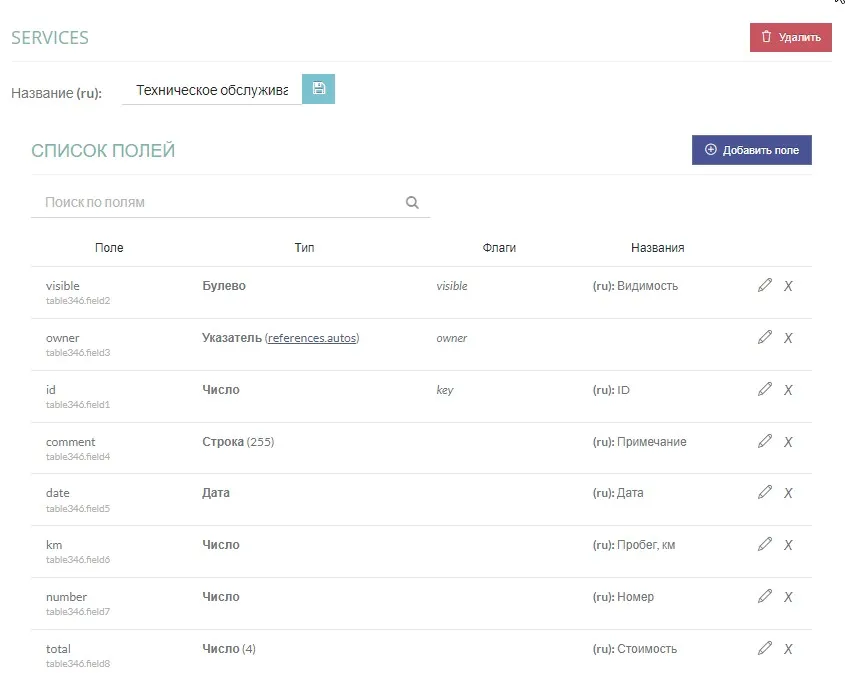Open the edit pencil for the km field
This screenshot has width=845, height=673.
click(765, 544)
